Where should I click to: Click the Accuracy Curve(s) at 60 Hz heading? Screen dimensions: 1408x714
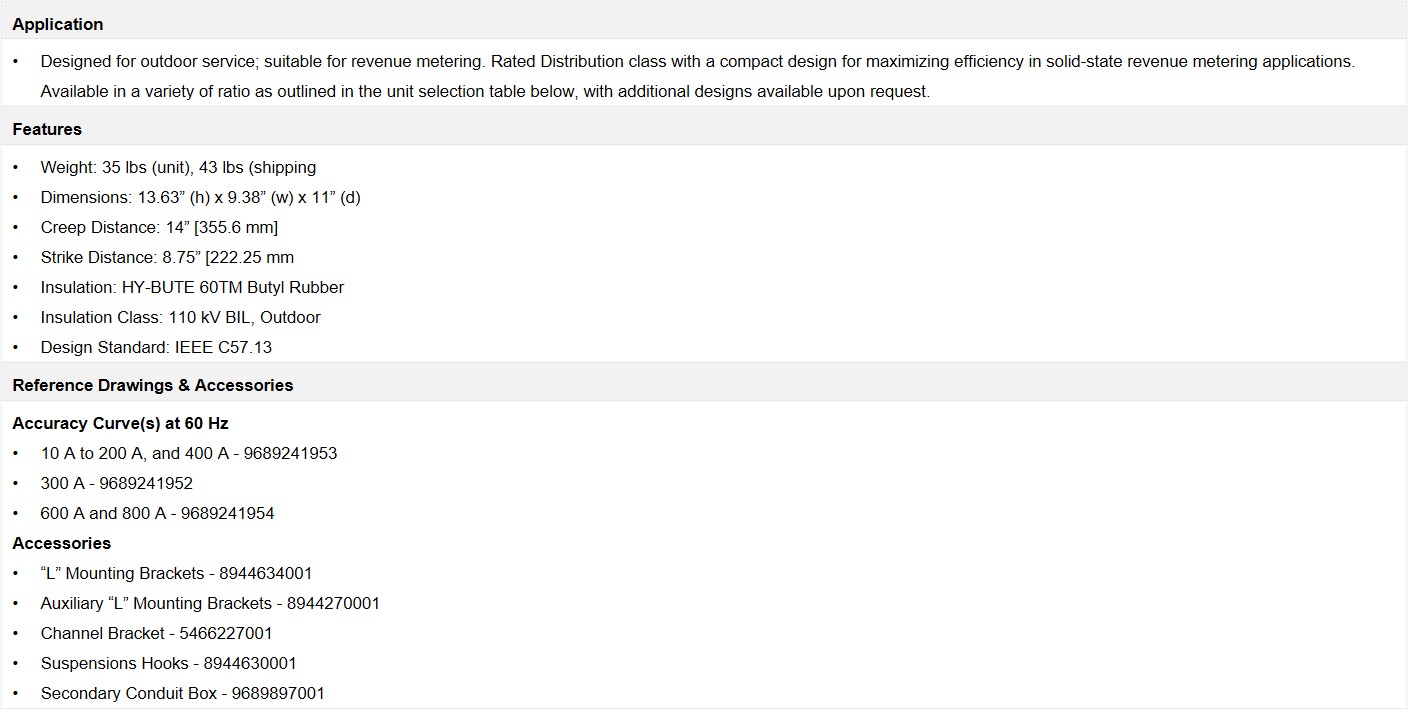(x=120, y=423)
